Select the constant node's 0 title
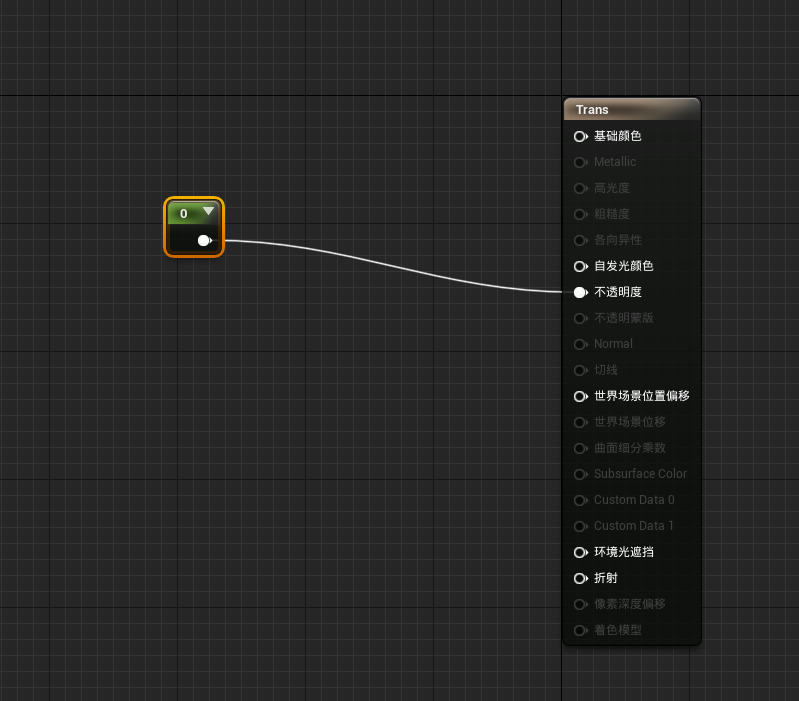 click(x=184, y=213)
